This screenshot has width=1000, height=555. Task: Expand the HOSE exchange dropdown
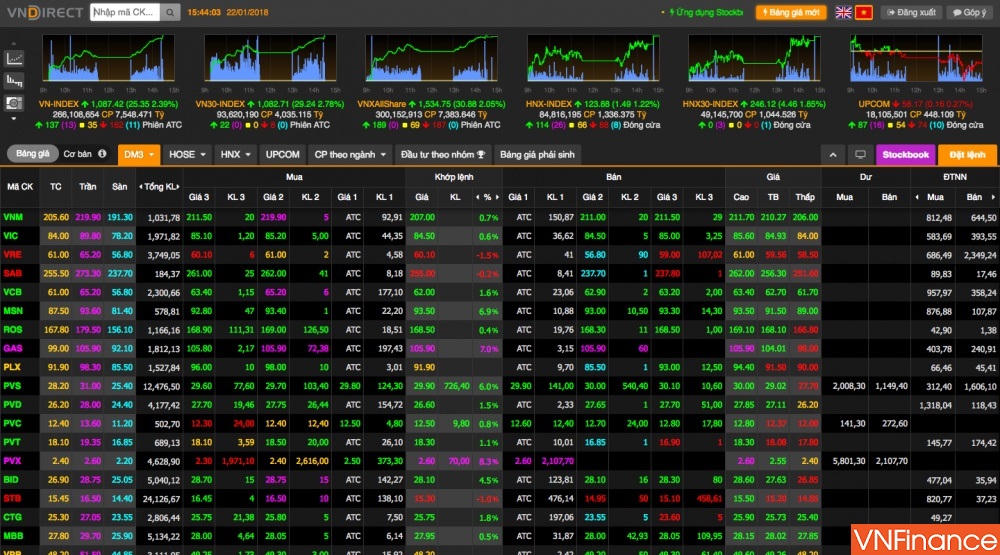[x=187, y=155]
